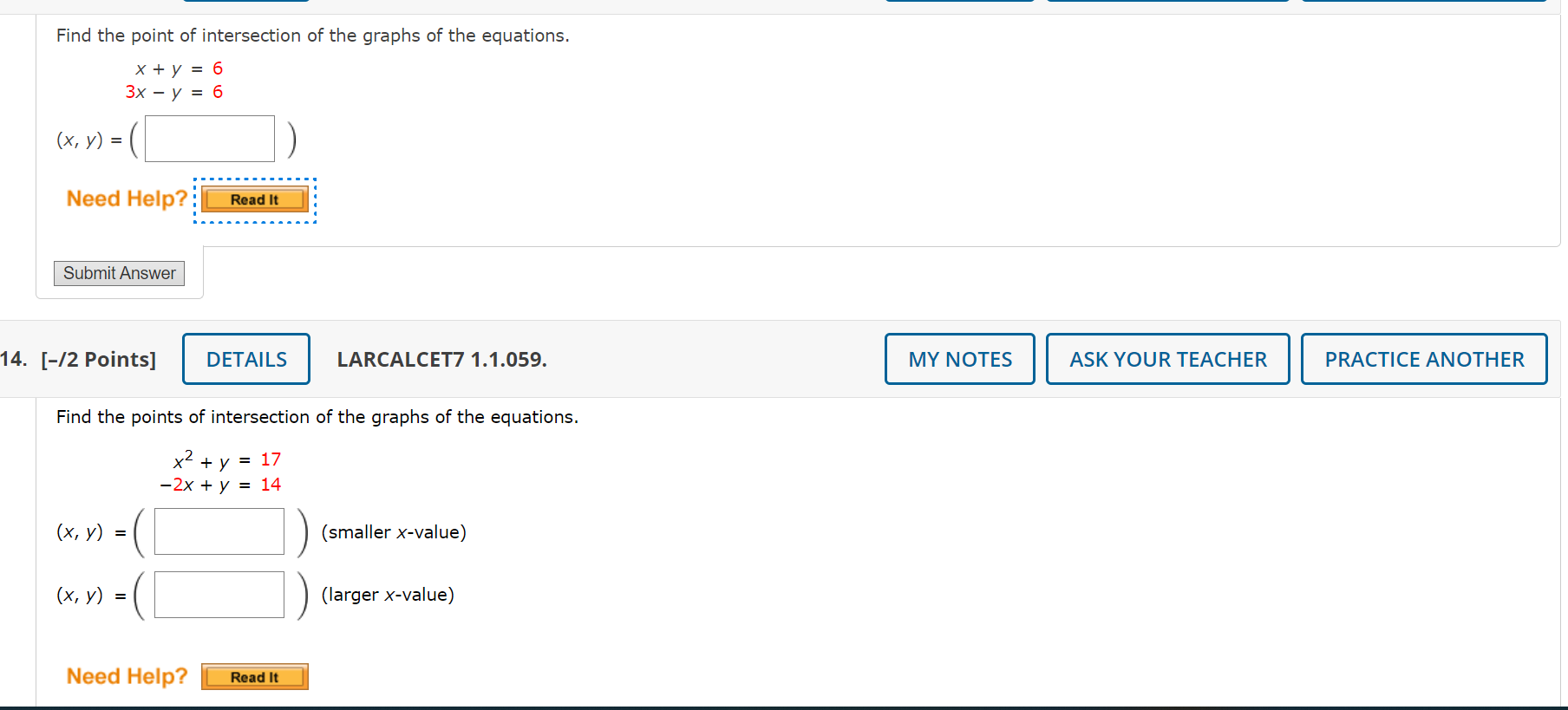Click the partially visible button at top right
1568x710 pixels.
coord(1425,2)
